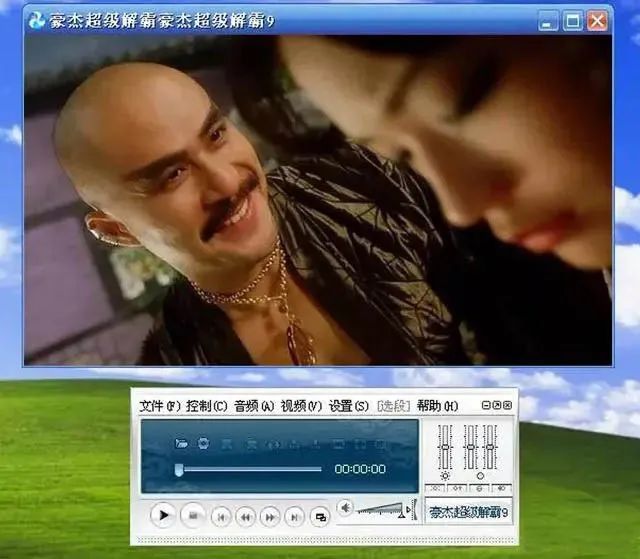Click the leftmost small button under sun icon
640x559 pixels.
click(x=435, y=488)
